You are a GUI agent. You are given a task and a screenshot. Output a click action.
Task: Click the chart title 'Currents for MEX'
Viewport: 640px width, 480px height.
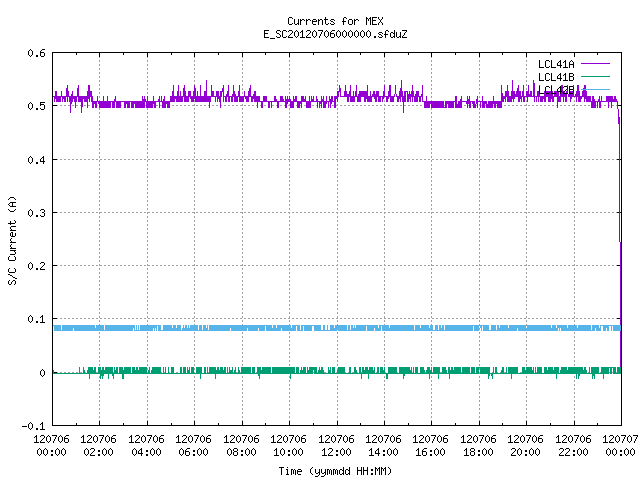coord(335,21)
